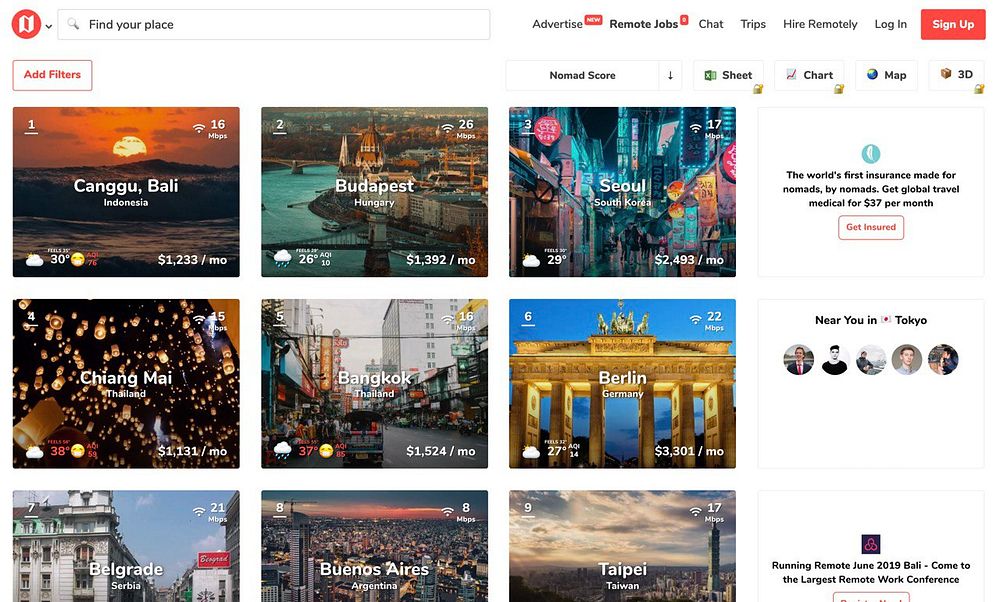Open the Taipei city card

pyautogui.click(x=622, y=547)
